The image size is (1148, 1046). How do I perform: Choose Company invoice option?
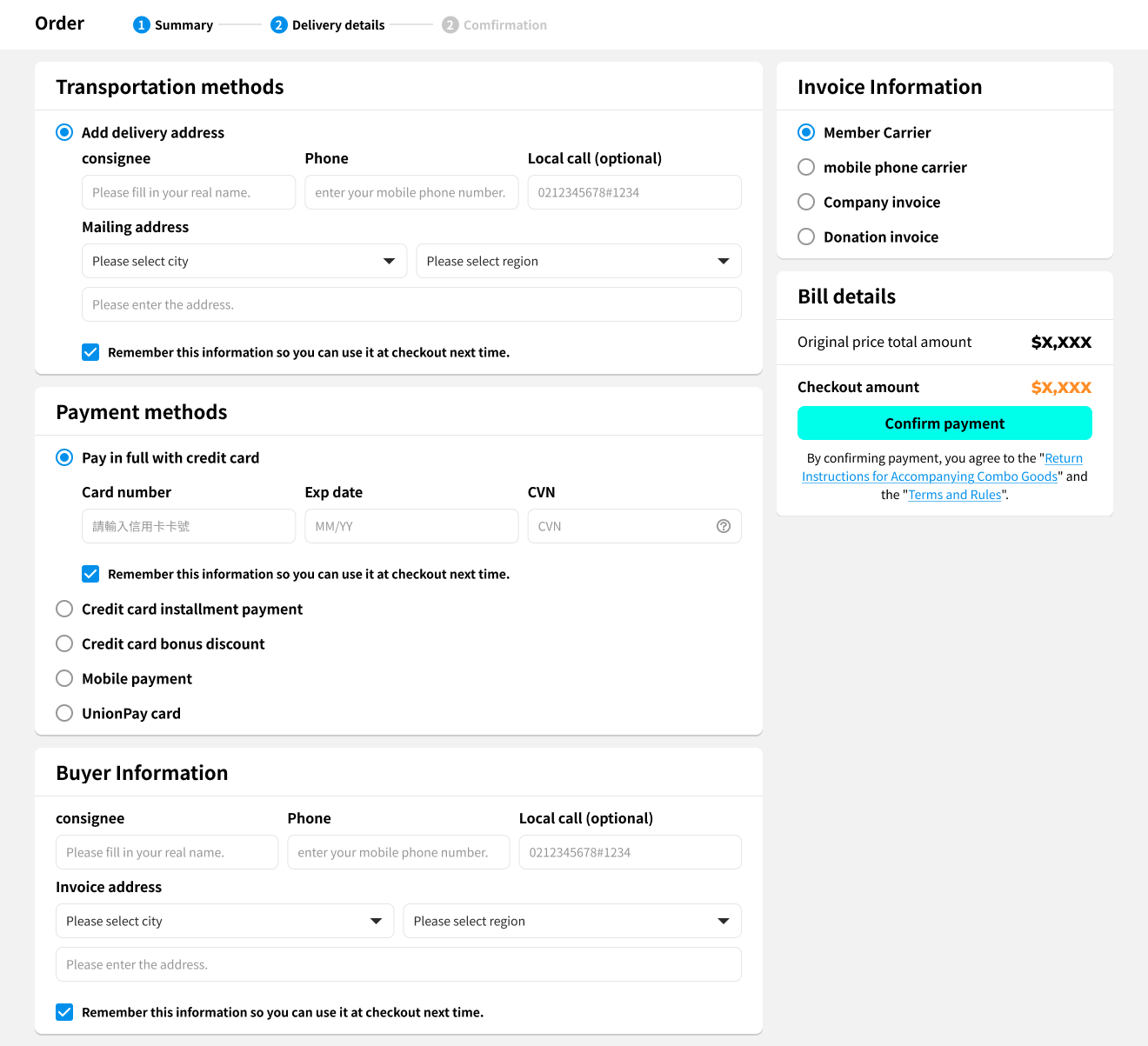click(806, 202)
